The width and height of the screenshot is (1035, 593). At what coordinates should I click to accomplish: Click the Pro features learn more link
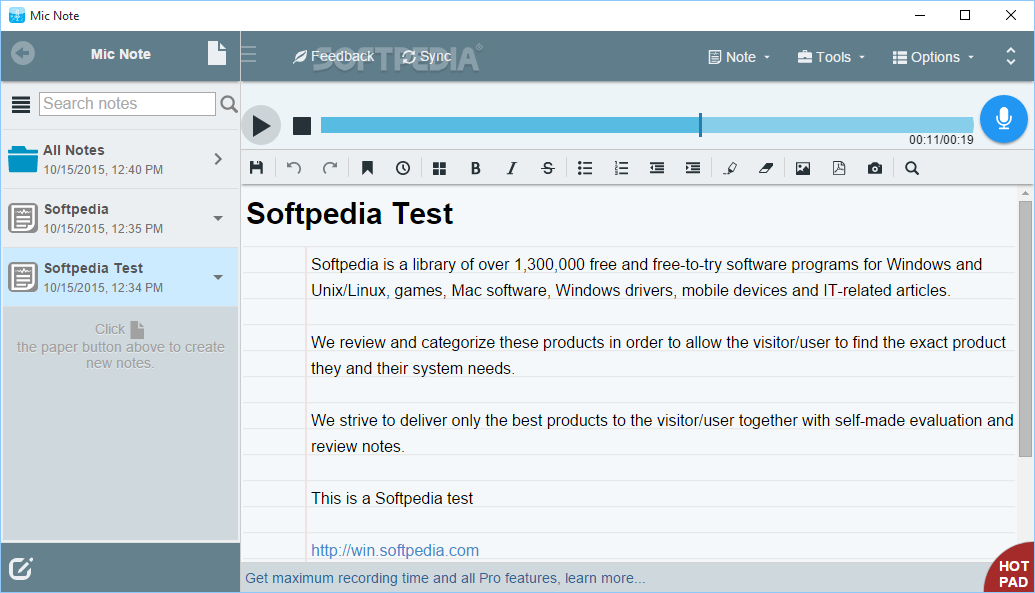(x=446, y=578)
